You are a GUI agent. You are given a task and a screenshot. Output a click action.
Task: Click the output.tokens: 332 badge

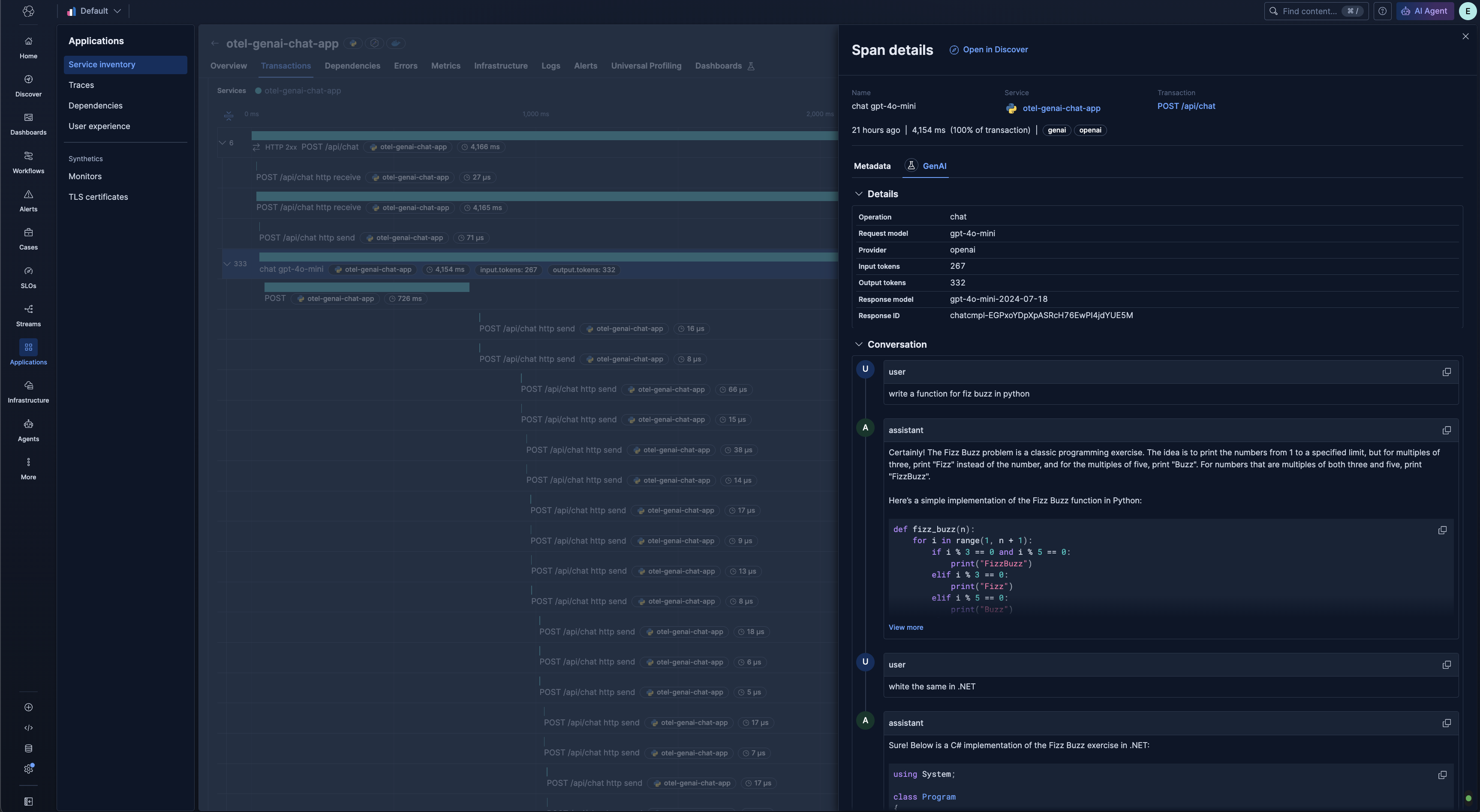[584, 270]
